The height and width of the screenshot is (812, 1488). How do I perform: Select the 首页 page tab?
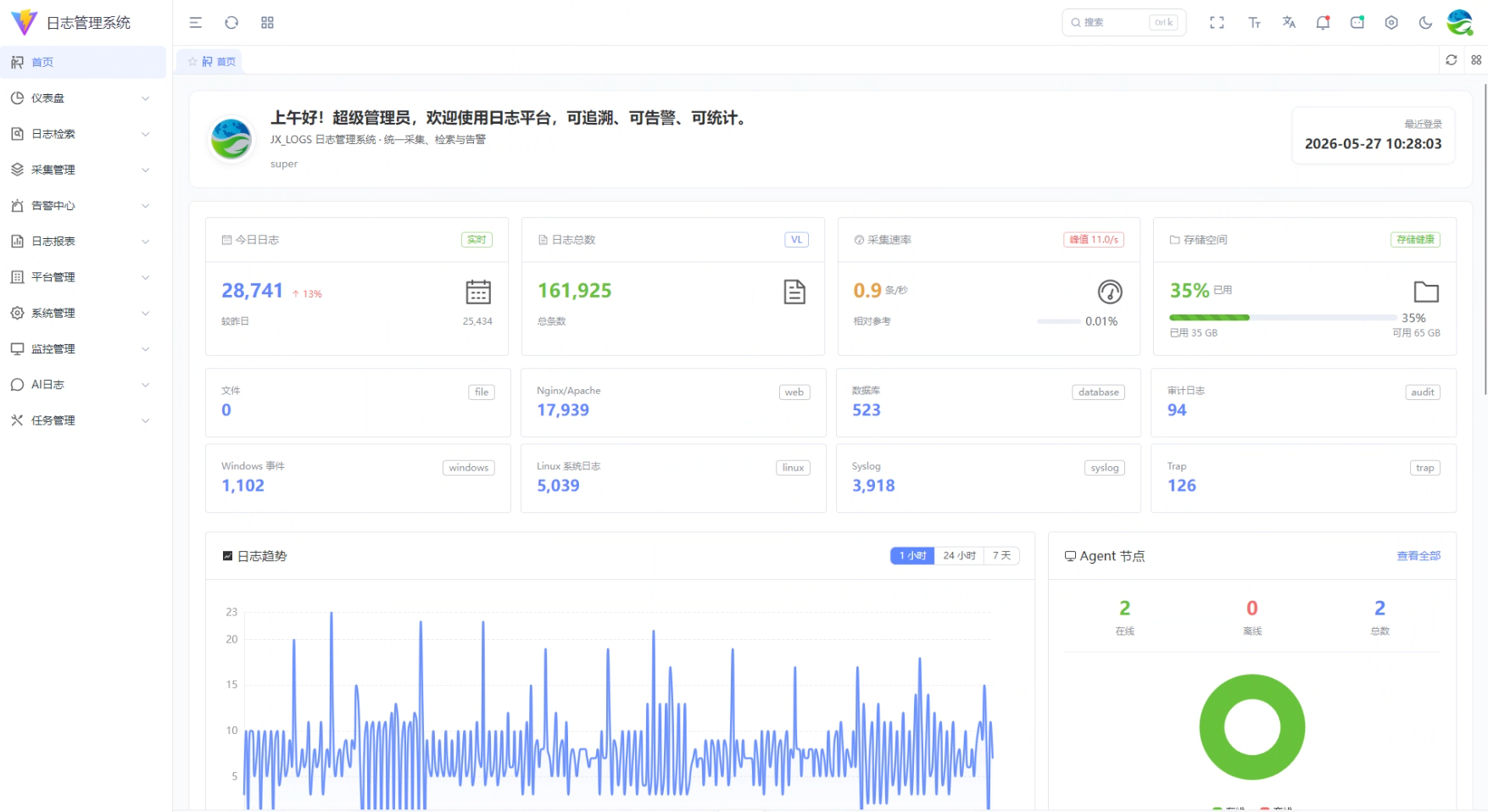(x=211, y=62)
